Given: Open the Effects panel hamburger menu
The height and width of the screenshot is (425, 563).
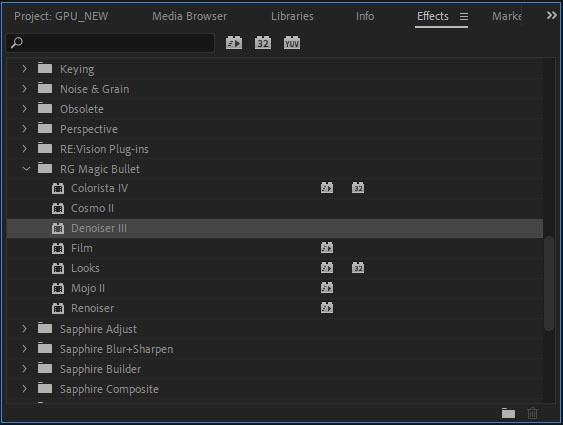Looking at the screenshot, I should [464, 17].
